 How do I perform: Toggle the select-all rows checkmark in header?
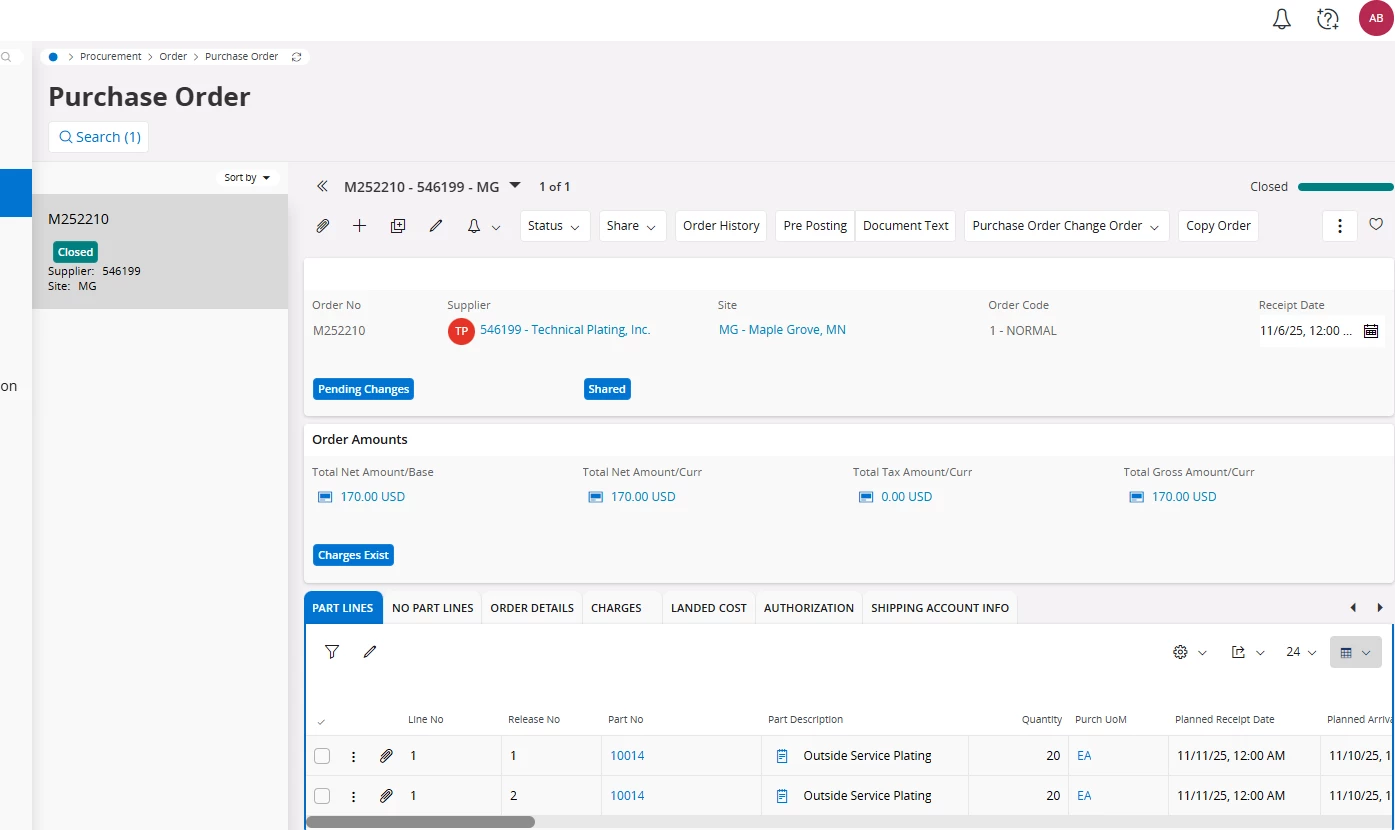(x=321, y=721)
